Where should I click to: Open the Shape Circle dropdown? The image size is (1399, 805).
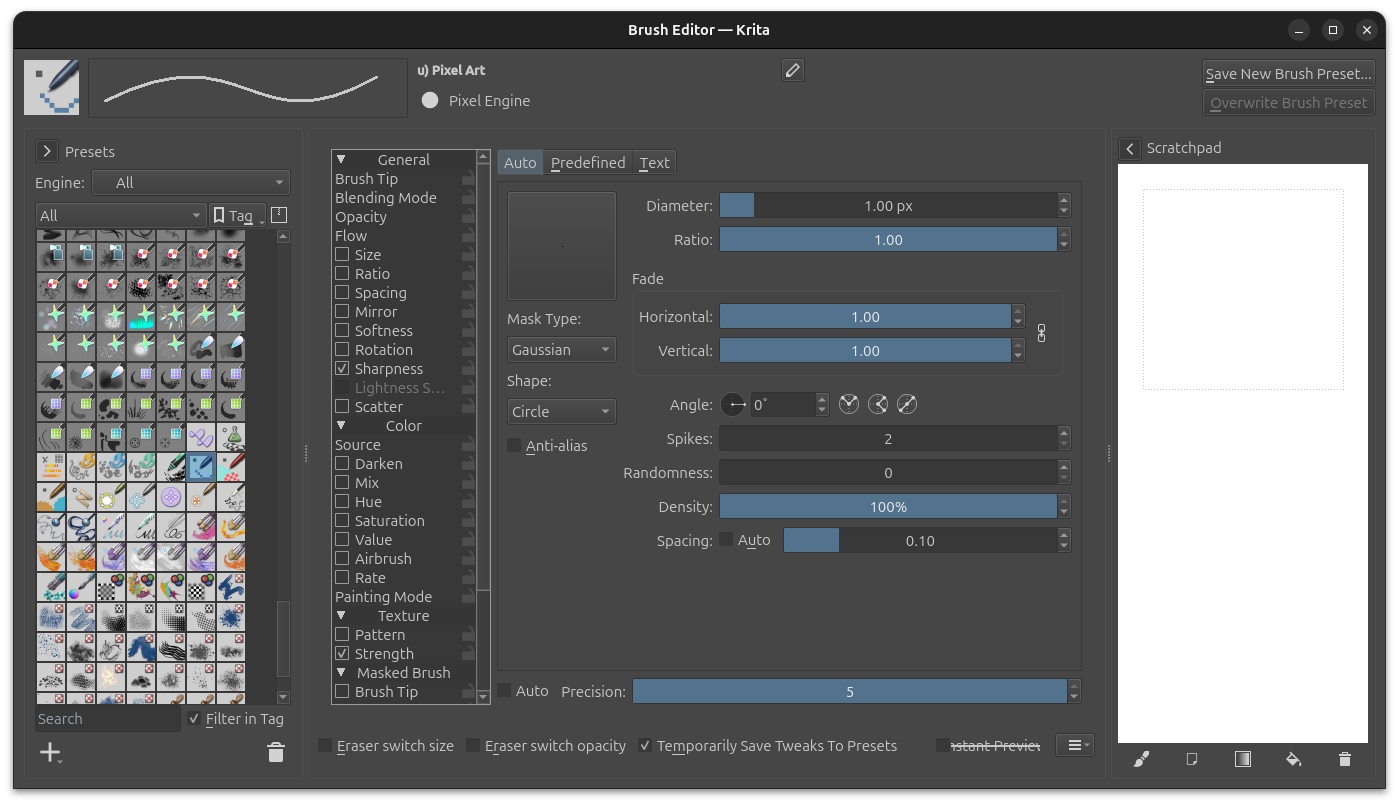562,412
